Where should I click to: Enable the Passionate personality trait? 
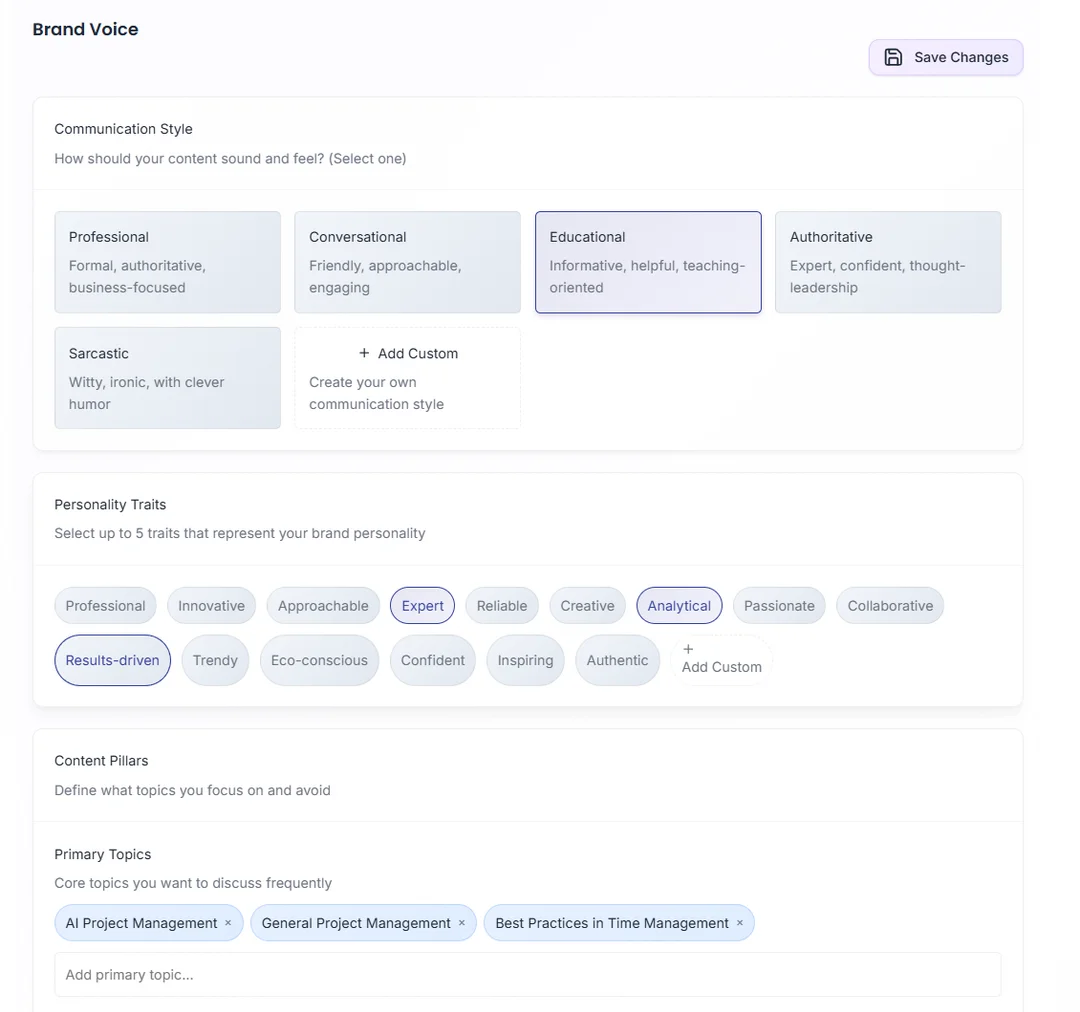(778, 605)
